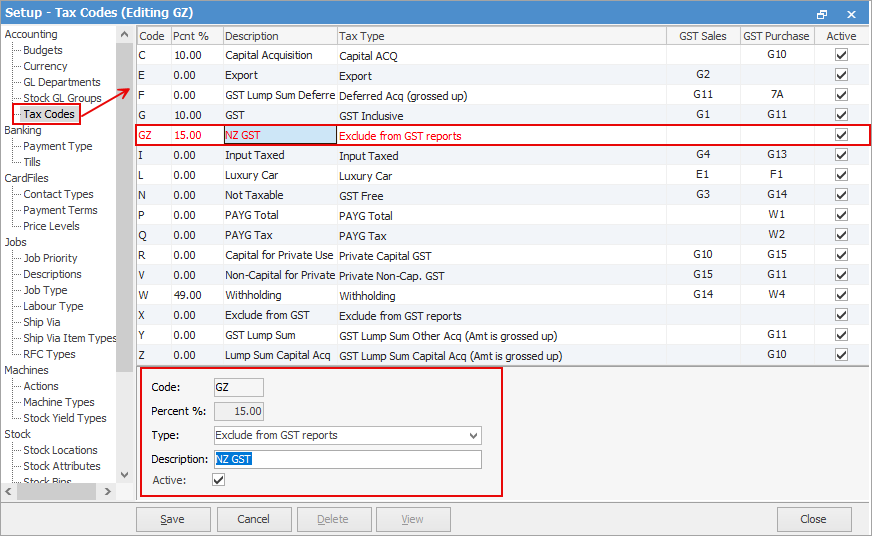Open Stock Yield Types in the tree

click(65, 419)
